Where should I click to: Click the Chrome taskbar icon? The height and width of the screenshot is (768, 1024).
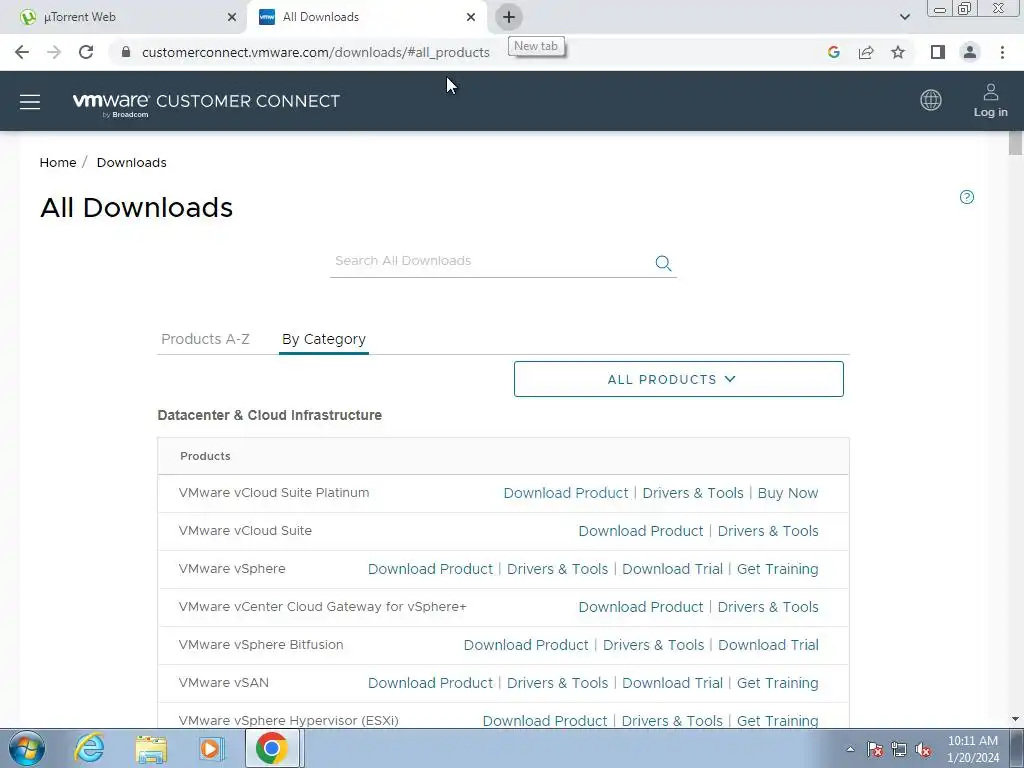pos(272,748)
